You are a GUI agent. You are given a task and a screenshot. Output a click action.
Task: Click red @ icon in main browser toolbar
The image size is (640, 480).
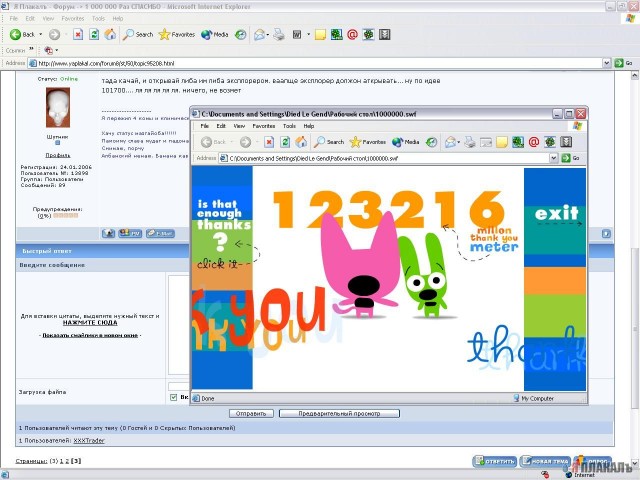pos(352,35)
